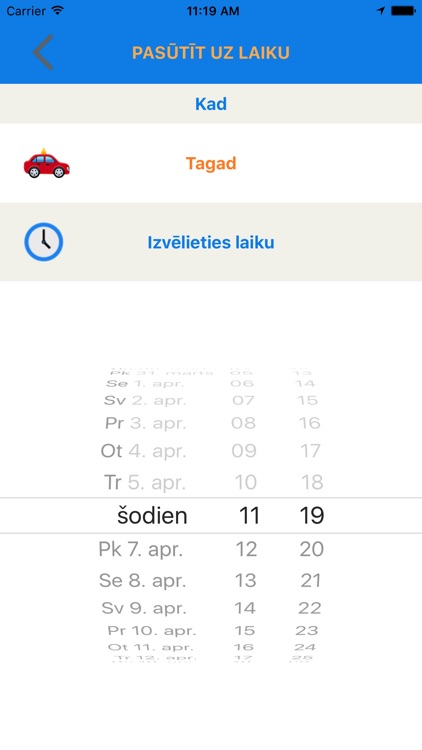Pick Sv 9. apr. in date picker
This screenshot has width=422, height=750.
144,608
